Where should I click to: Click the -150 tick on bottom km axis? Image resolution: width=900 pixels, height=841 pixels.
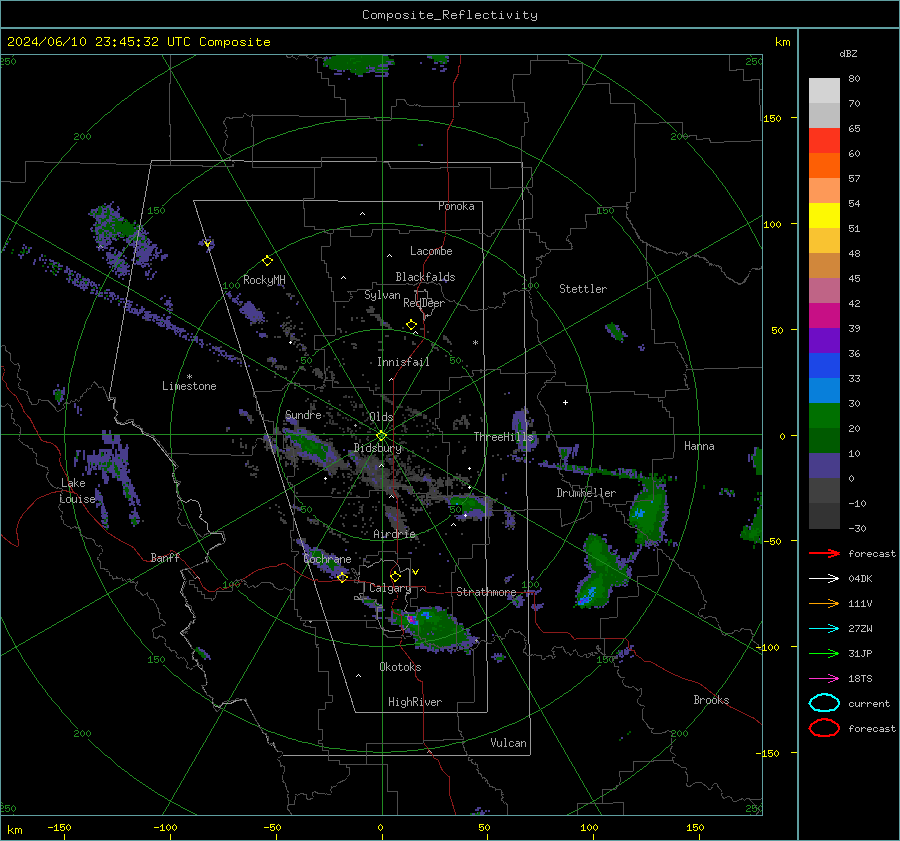coord(59,827)
